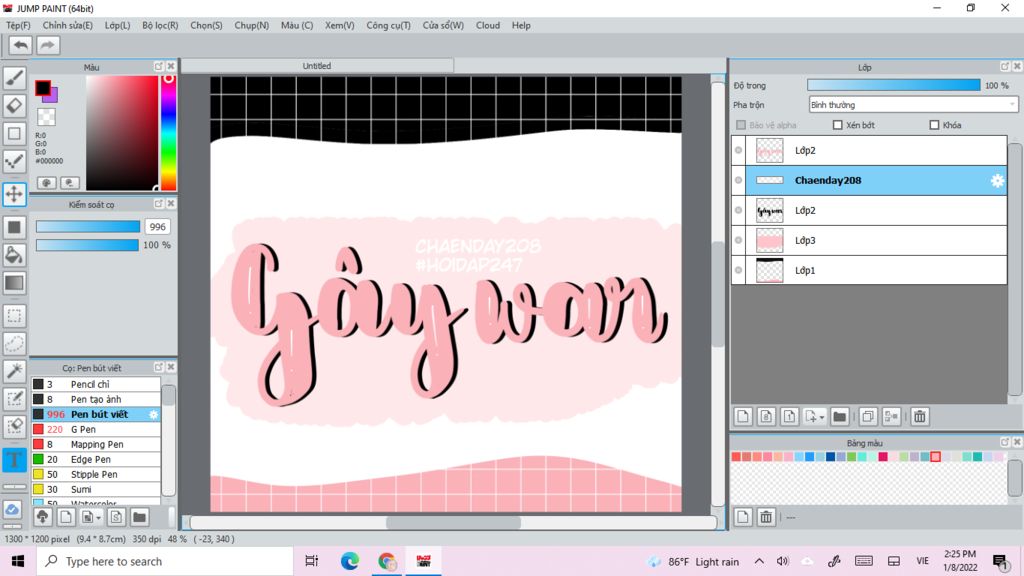Screen dimensions: 1024x576
Task: Open settings gear for Chaenday208 layer
Action: (x=997, y=181)
